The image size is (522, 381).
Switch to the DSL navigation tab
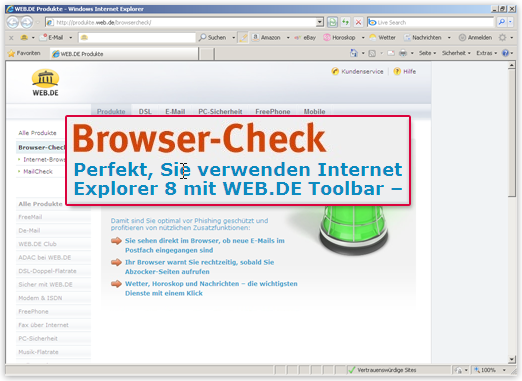coord(145,111)
